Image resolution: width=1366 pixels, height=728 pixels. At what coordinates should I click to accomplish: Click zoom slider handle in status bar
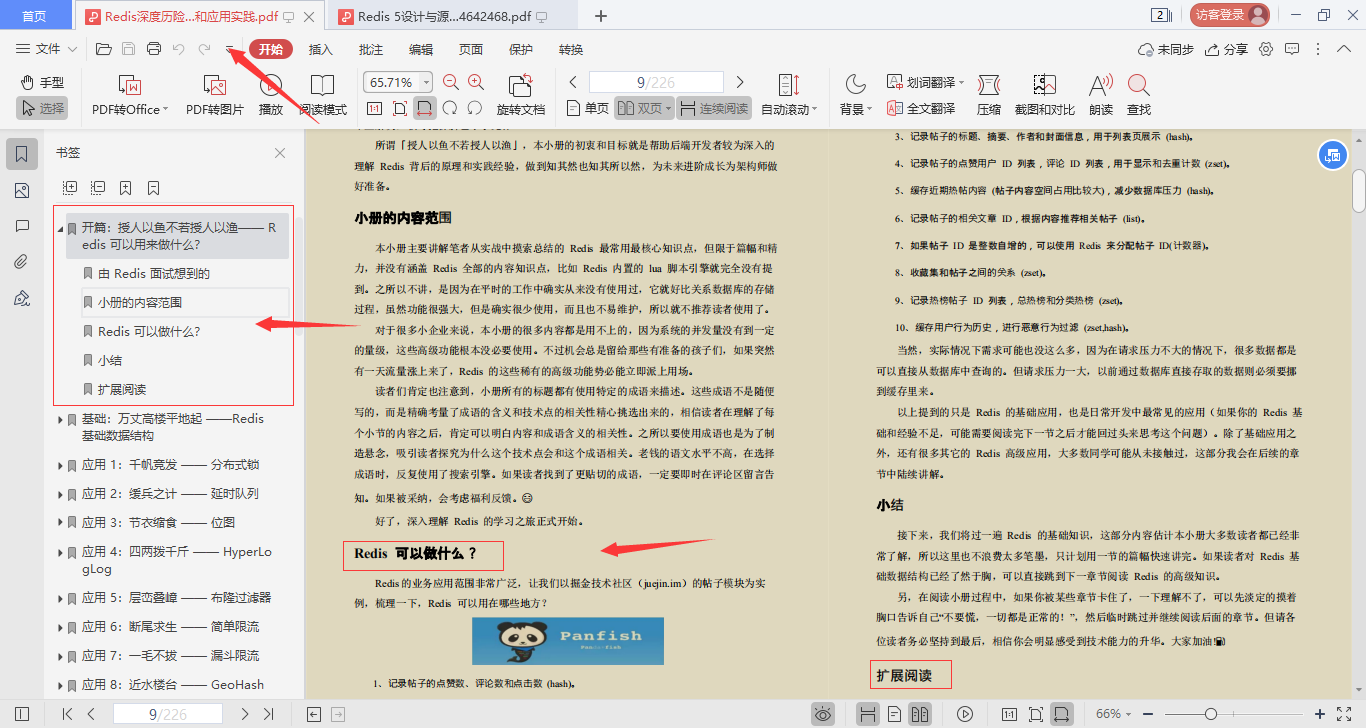click(1211, 714)
